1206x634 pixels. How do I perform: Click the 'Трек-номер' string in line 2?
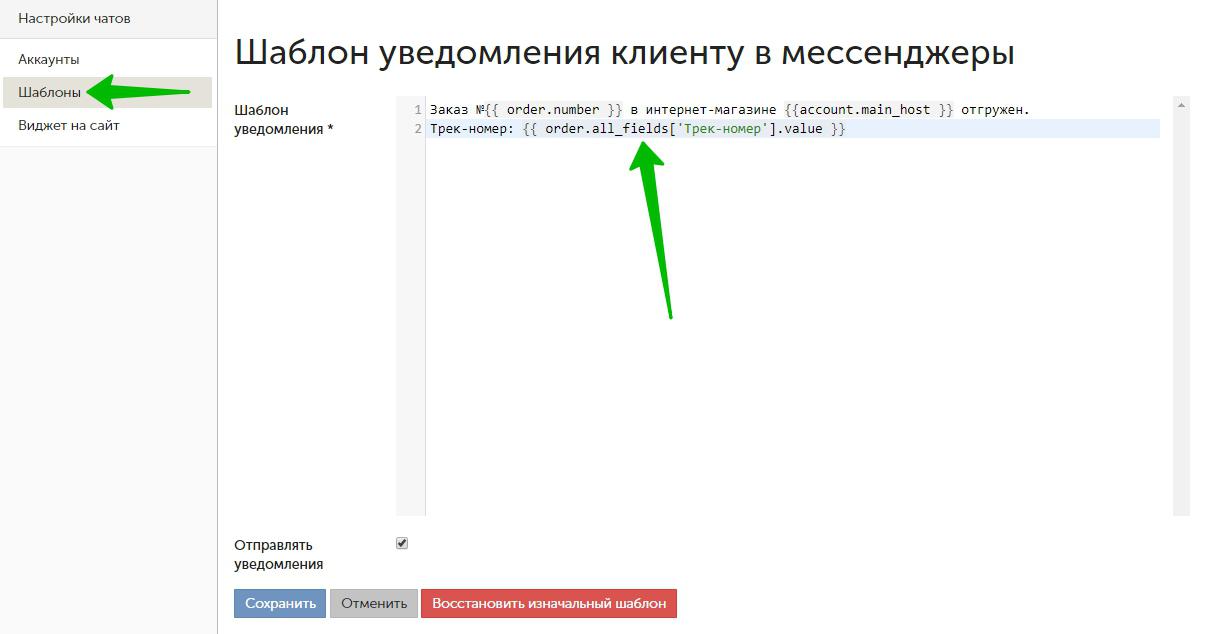click(722, 129)
